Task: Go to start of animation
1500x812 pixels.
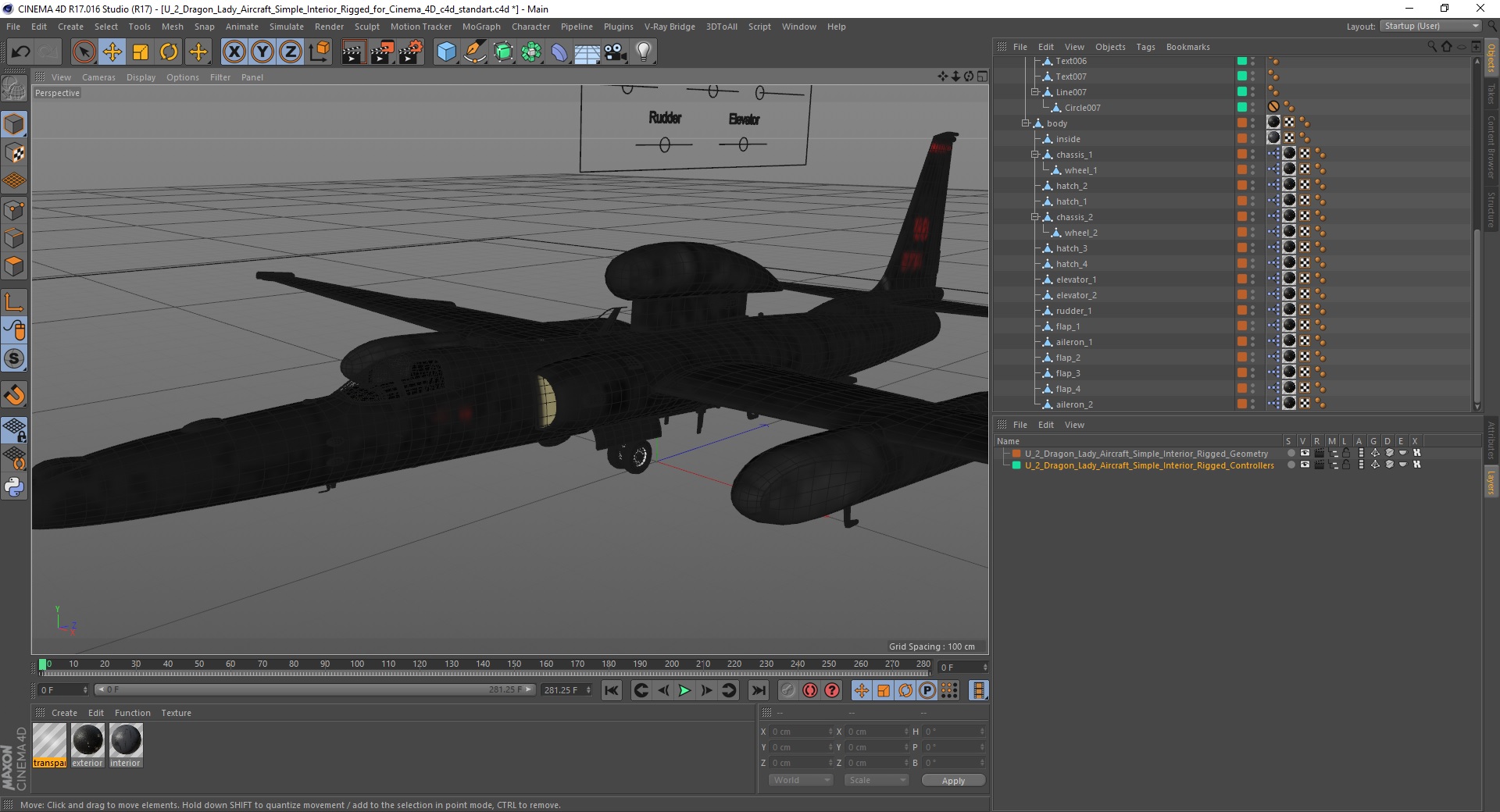Action: [x=612, y=690]
